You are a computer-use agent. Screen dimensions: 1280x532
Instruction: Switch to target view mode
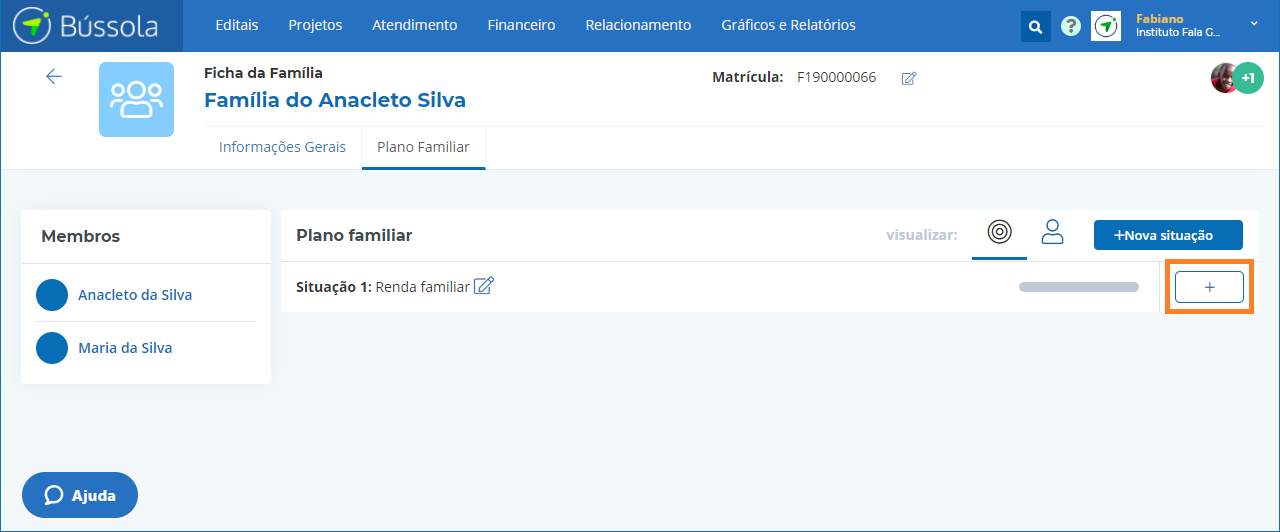[x=999, y=232]
